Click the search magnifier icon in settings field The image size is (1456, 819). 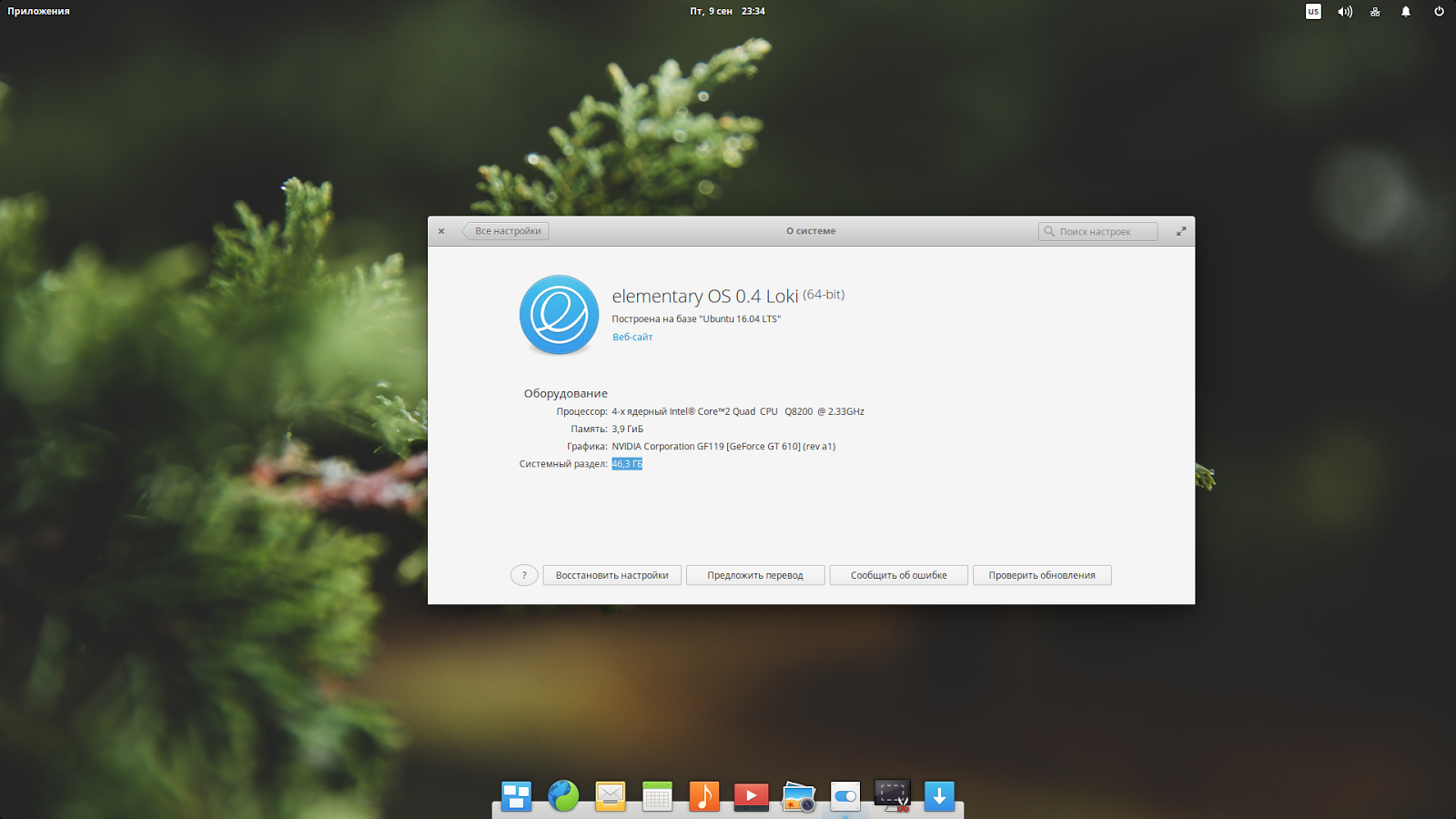1049,231
